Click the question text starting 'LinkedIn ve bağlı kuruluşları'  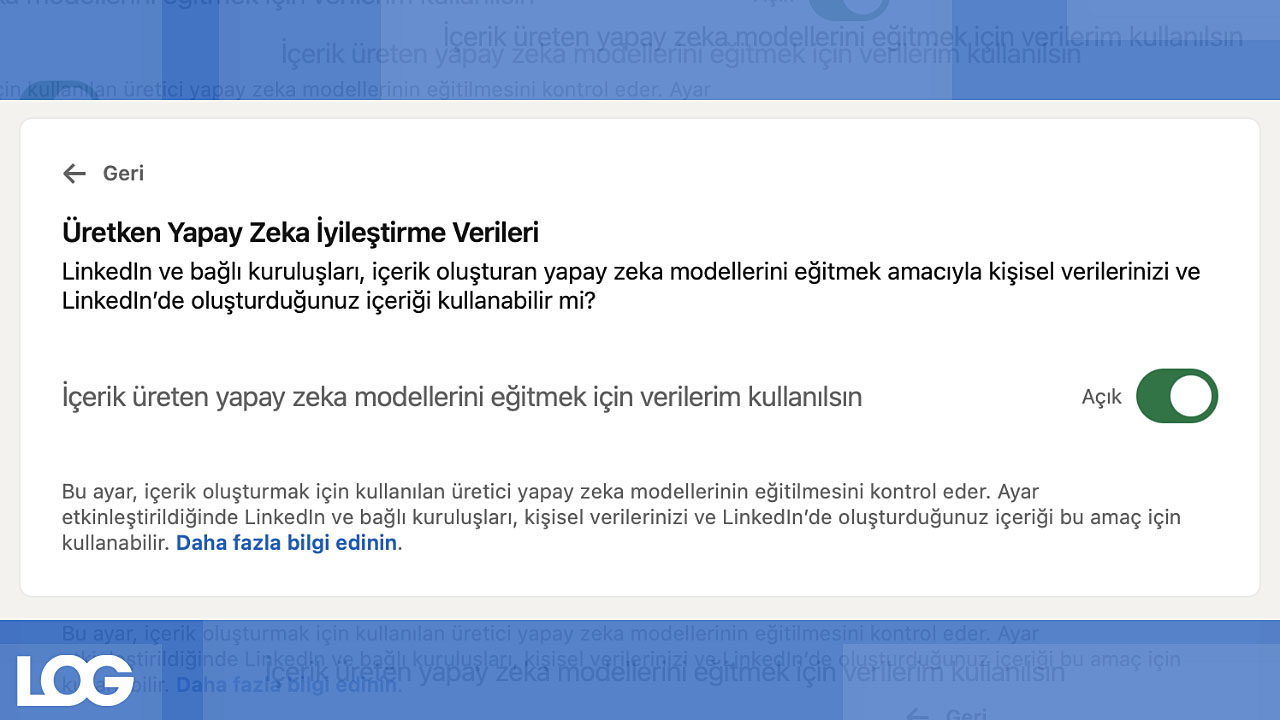click(x=631, y=286)
